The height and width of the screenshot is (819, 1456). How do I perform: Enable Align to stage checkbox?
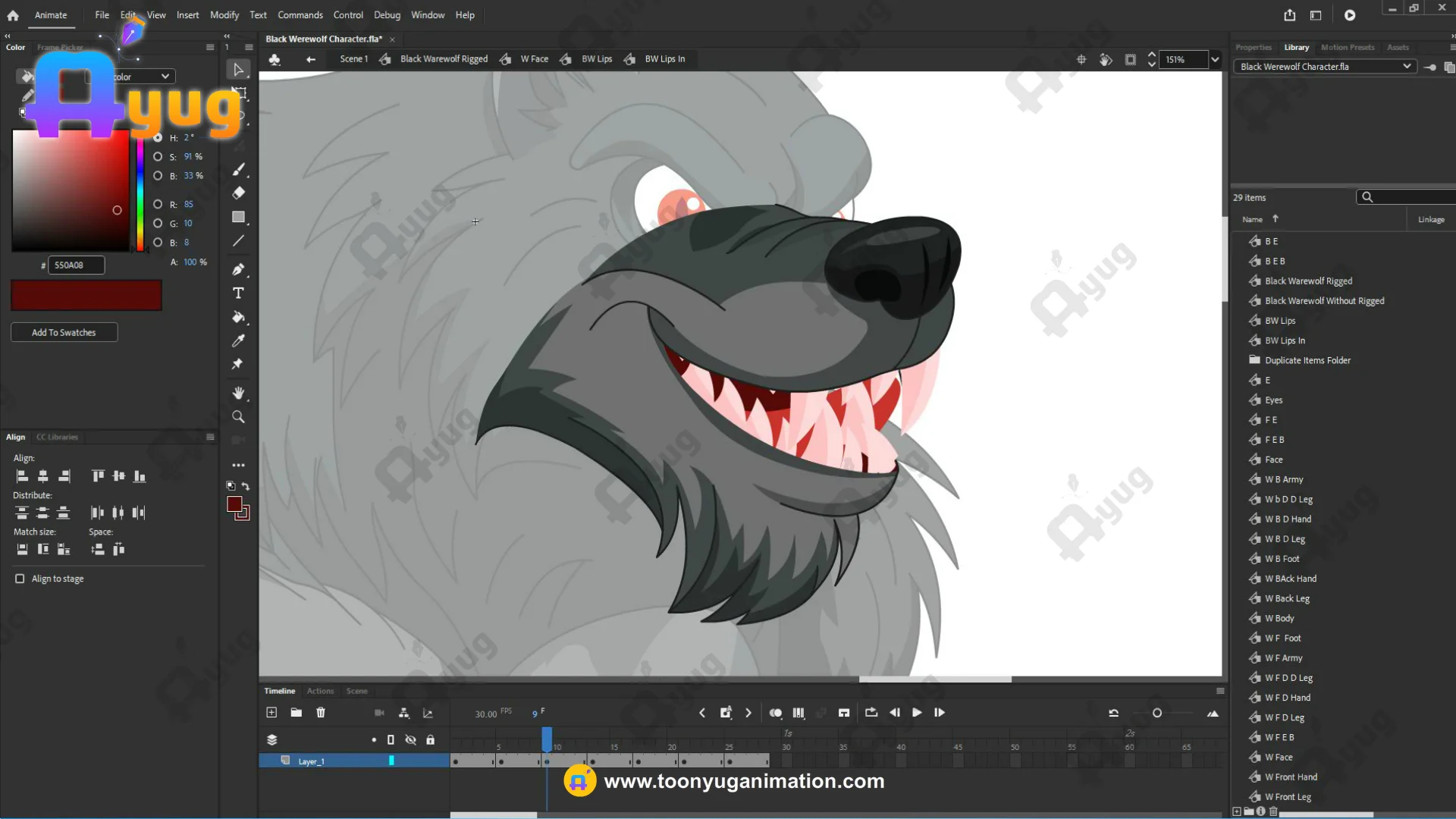[20, 579]
